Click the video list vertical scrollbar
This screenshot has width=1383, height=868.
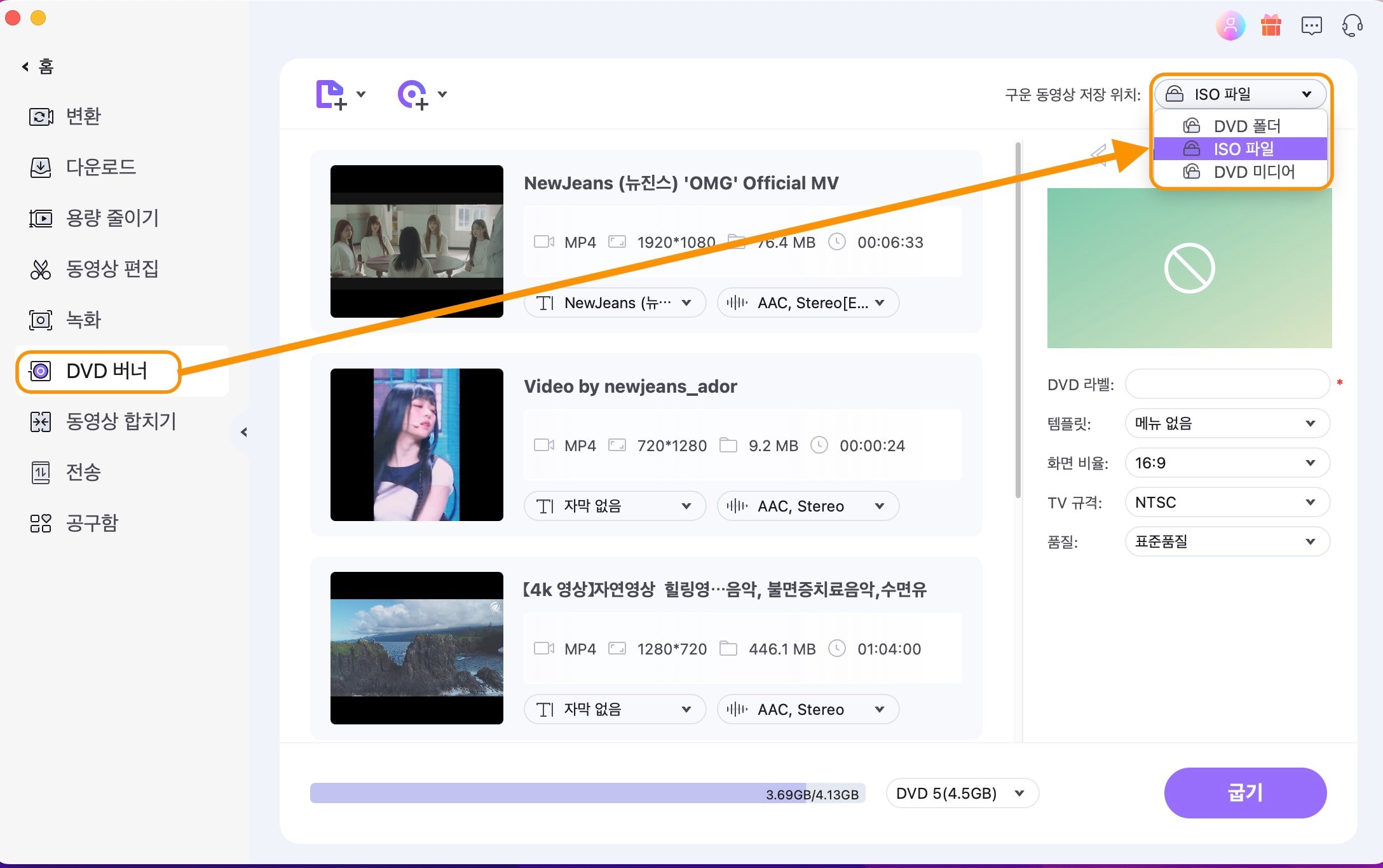click(x=1018, y=320)
